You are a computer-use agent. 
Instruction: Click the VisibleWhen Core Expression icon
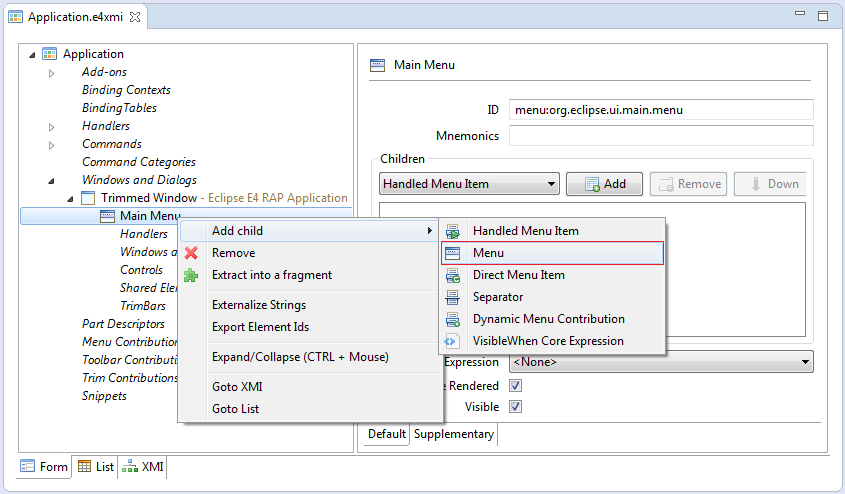(x=452, y=342)
